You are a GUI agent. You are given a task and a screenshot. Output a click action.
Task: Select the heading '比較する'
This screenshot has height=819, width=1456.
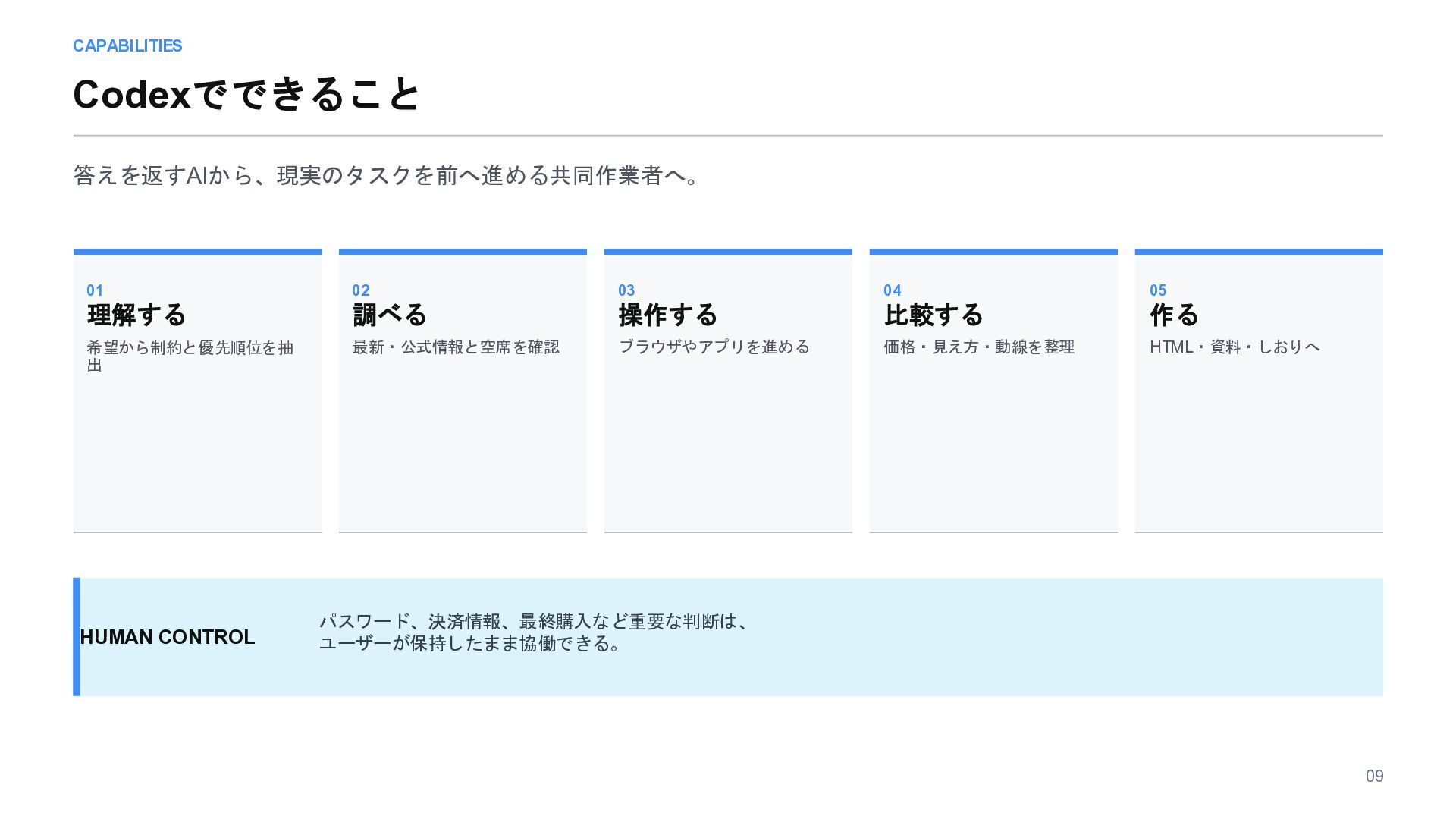click(x=934, y=315)
